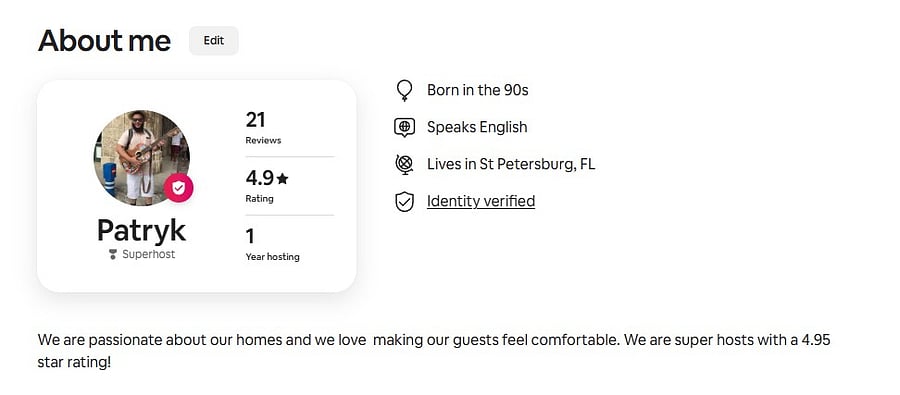Open the Identity verified link
This screenshot has height=395, width=900.
480,201
